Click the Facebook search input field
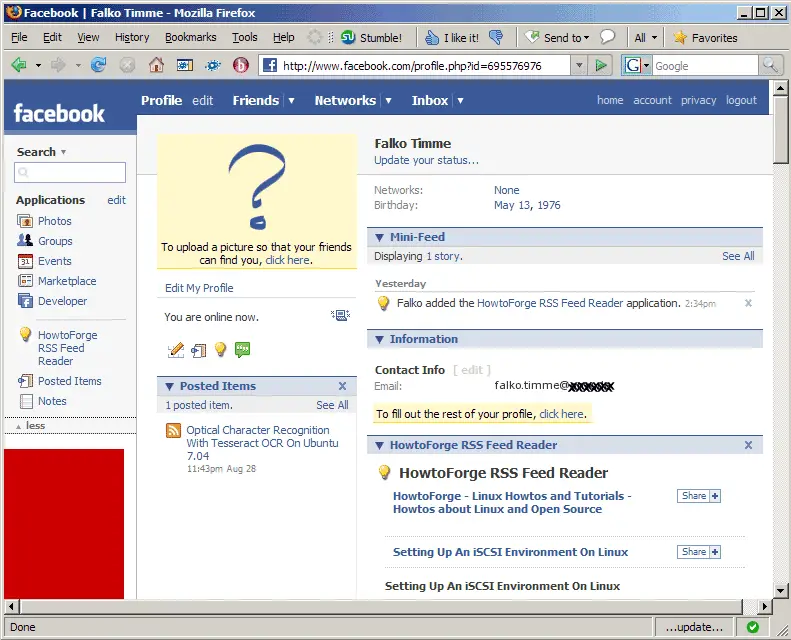 70,172
